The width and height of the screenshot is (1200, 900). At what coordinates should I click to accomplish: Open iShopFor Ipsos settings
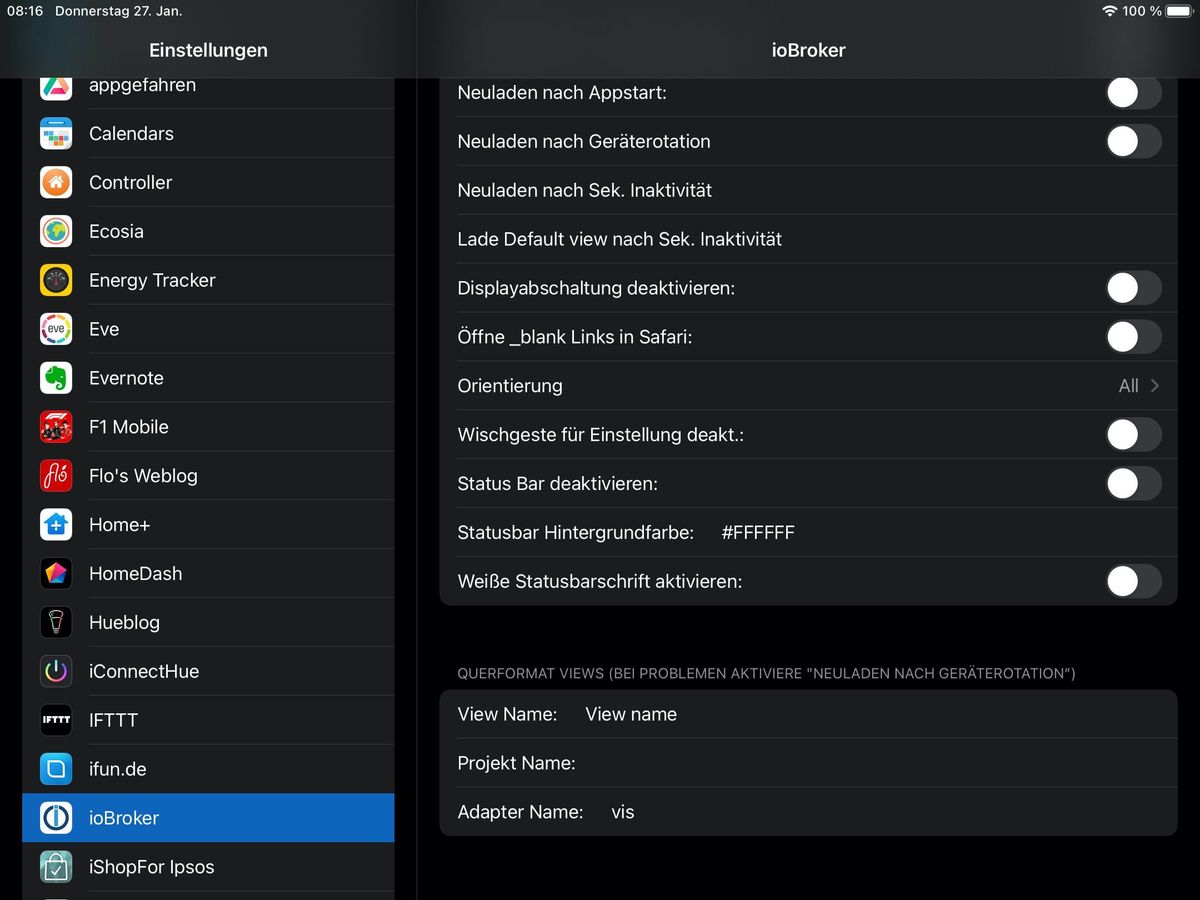208,867
